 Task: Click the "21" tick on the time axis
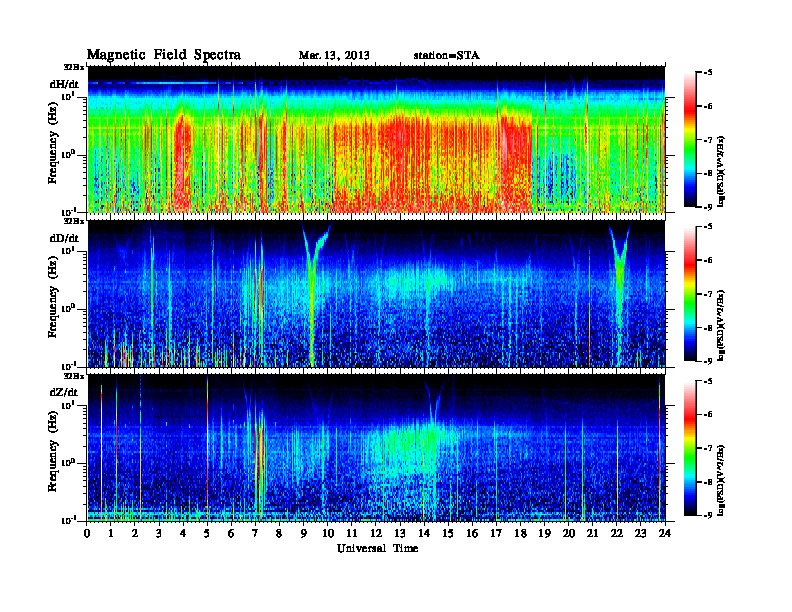click(x=592, y=533)
